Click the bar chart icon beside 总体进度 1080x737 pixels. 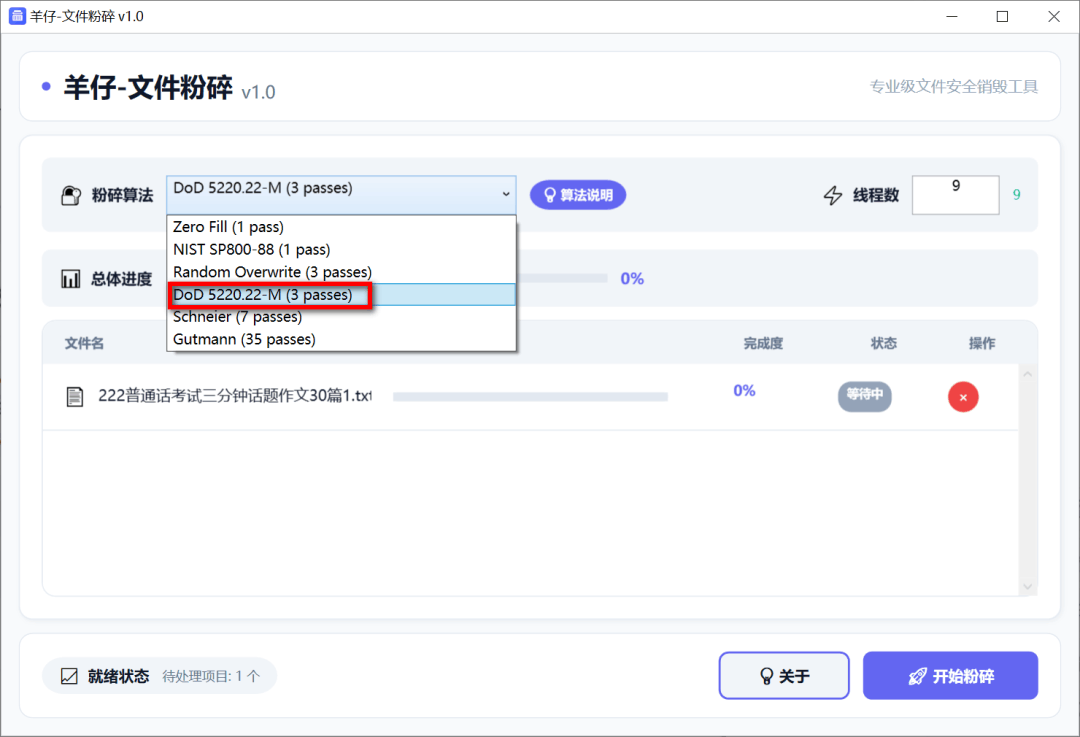[x=71, y=279]
